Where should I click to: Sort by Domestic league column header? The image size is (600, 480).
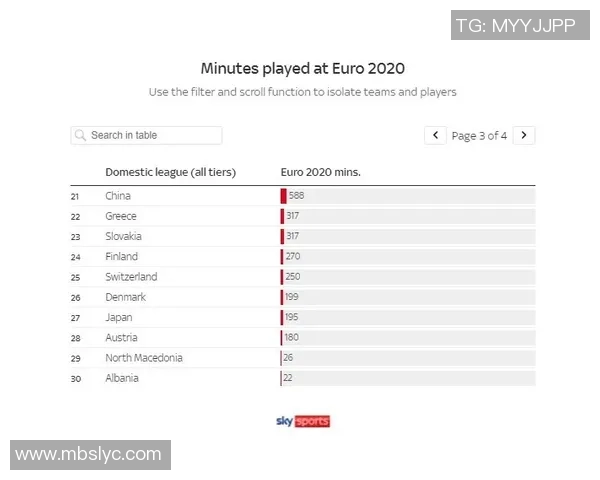(x=170, y=172)
